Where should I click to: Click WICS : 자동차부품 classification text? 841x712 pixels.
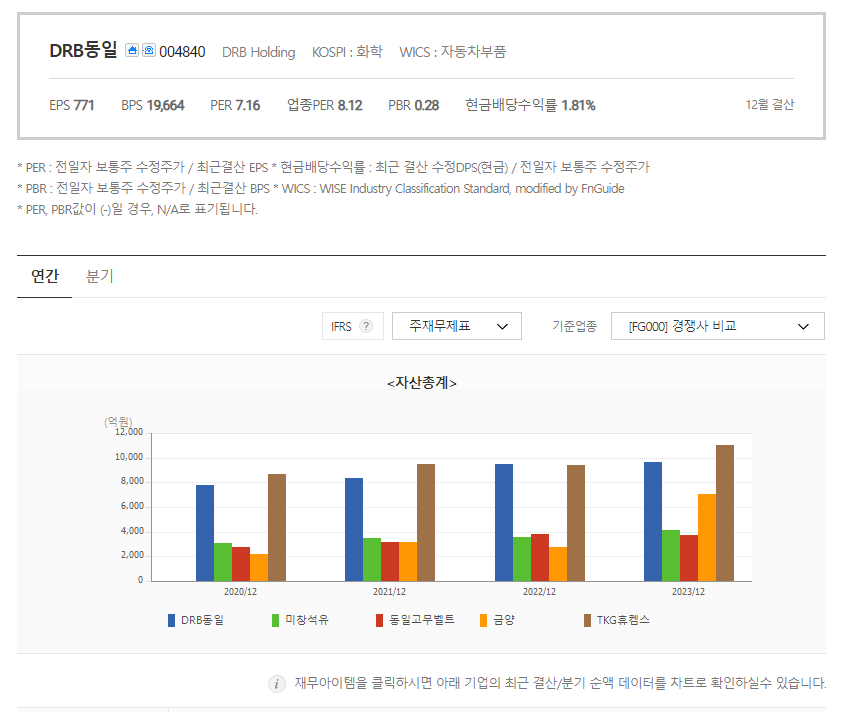pos(453,52)
